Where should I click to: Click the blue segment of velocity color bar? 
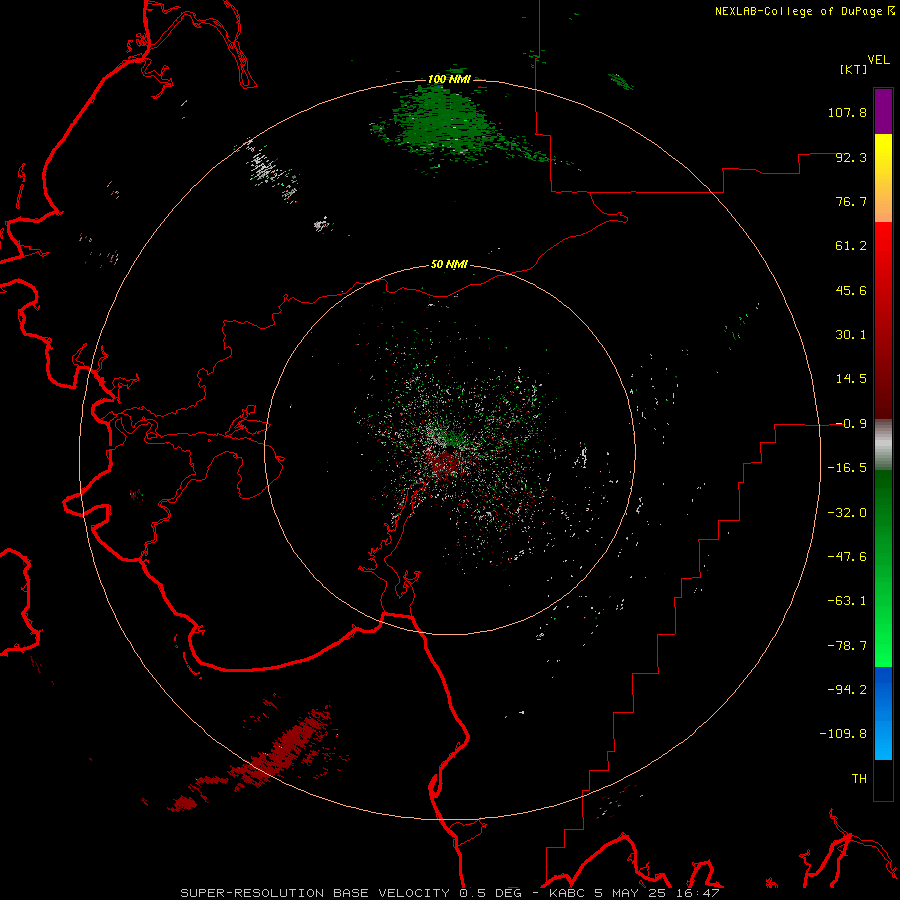[883, 713]
